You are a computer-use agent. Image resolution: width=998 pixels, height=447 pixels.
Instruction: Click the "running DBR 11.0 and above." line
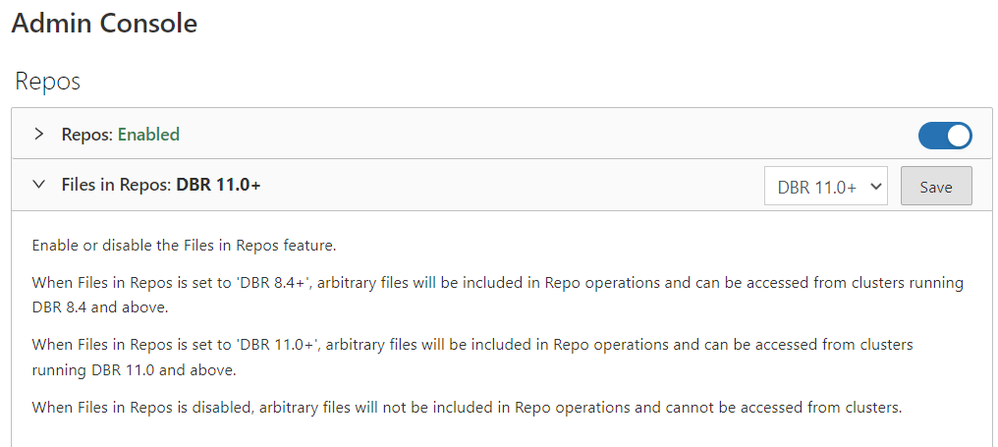click(134, 368)
